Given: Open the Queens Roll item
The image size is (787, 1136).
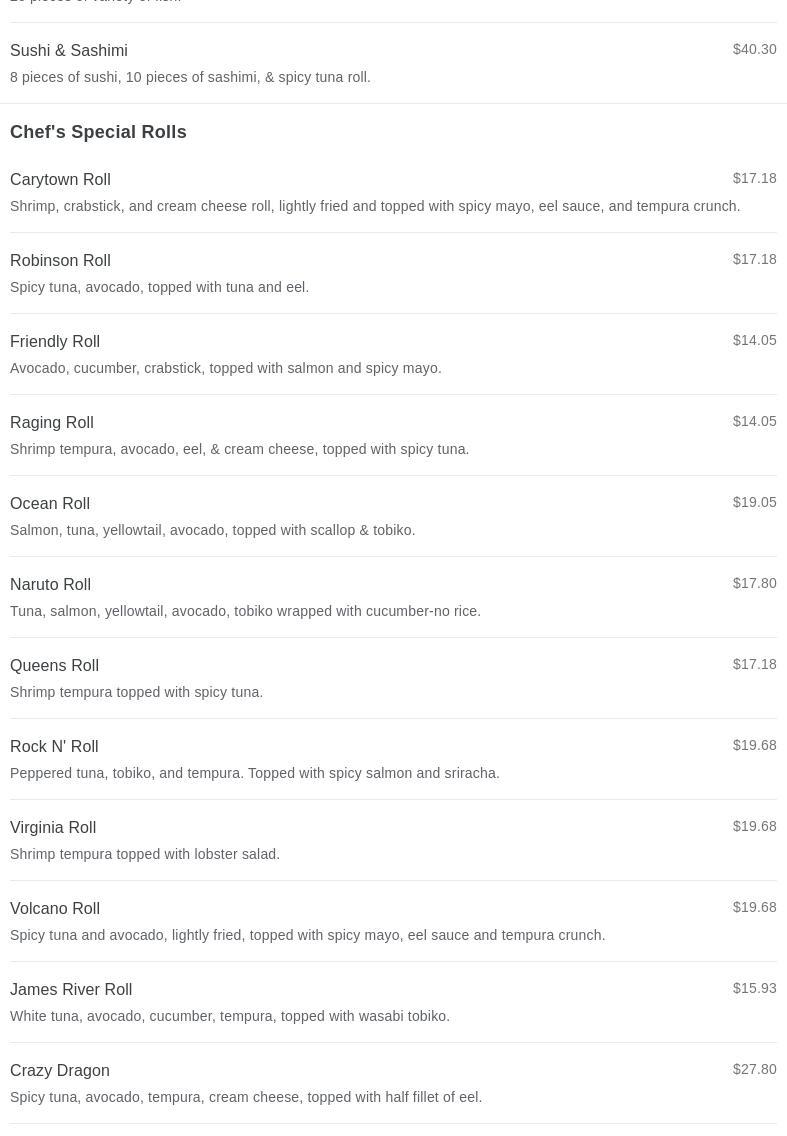Looking at the screenshot, I should click(x=54, y=666).
